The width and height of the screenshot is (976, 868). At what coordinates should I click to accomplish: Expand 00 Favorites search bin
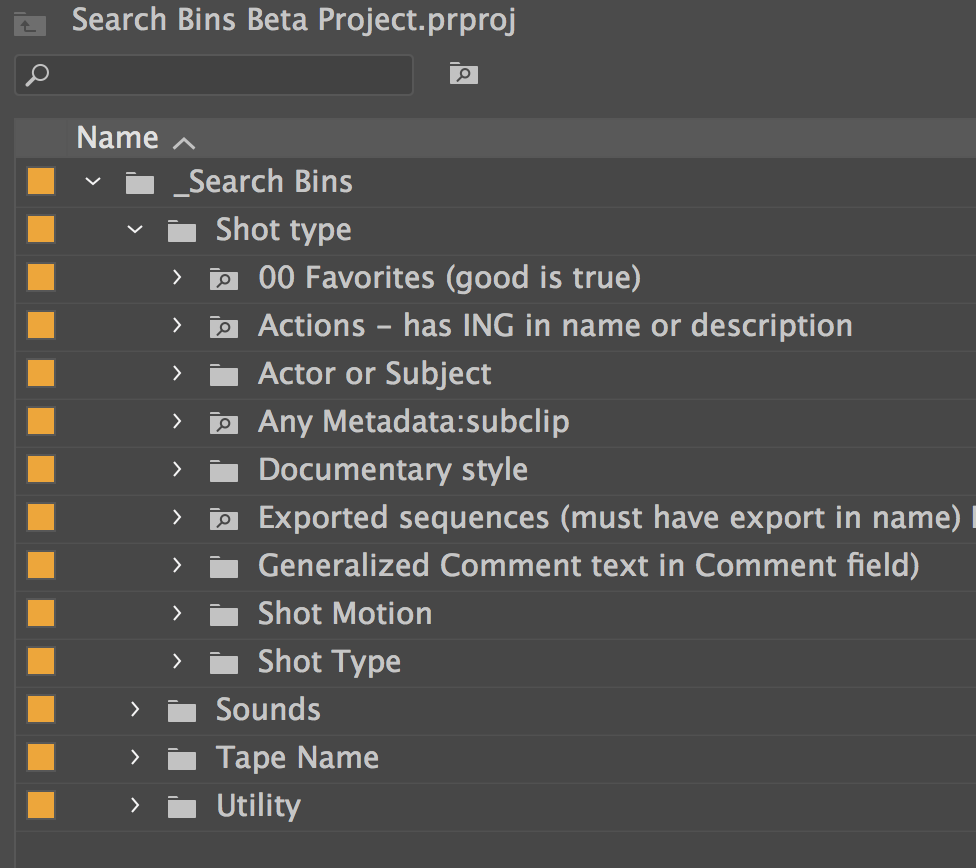click(x=177, y=277)
